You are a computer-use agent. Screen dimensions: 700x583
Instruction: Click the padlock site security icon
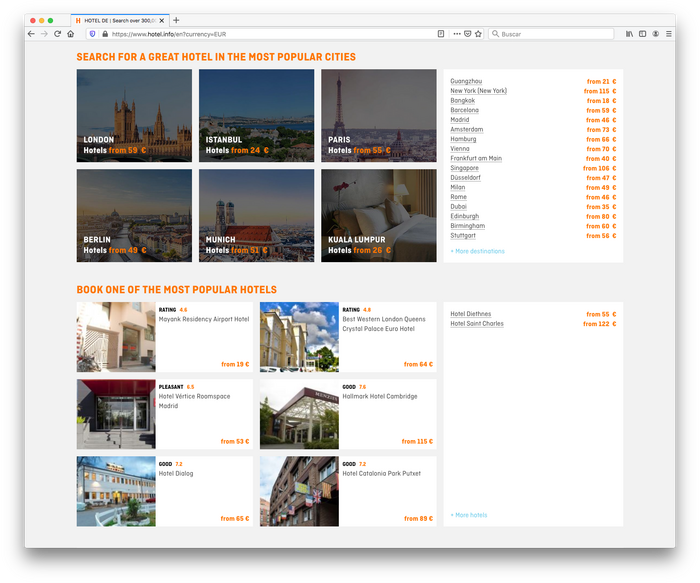click(x=105, y=34)
